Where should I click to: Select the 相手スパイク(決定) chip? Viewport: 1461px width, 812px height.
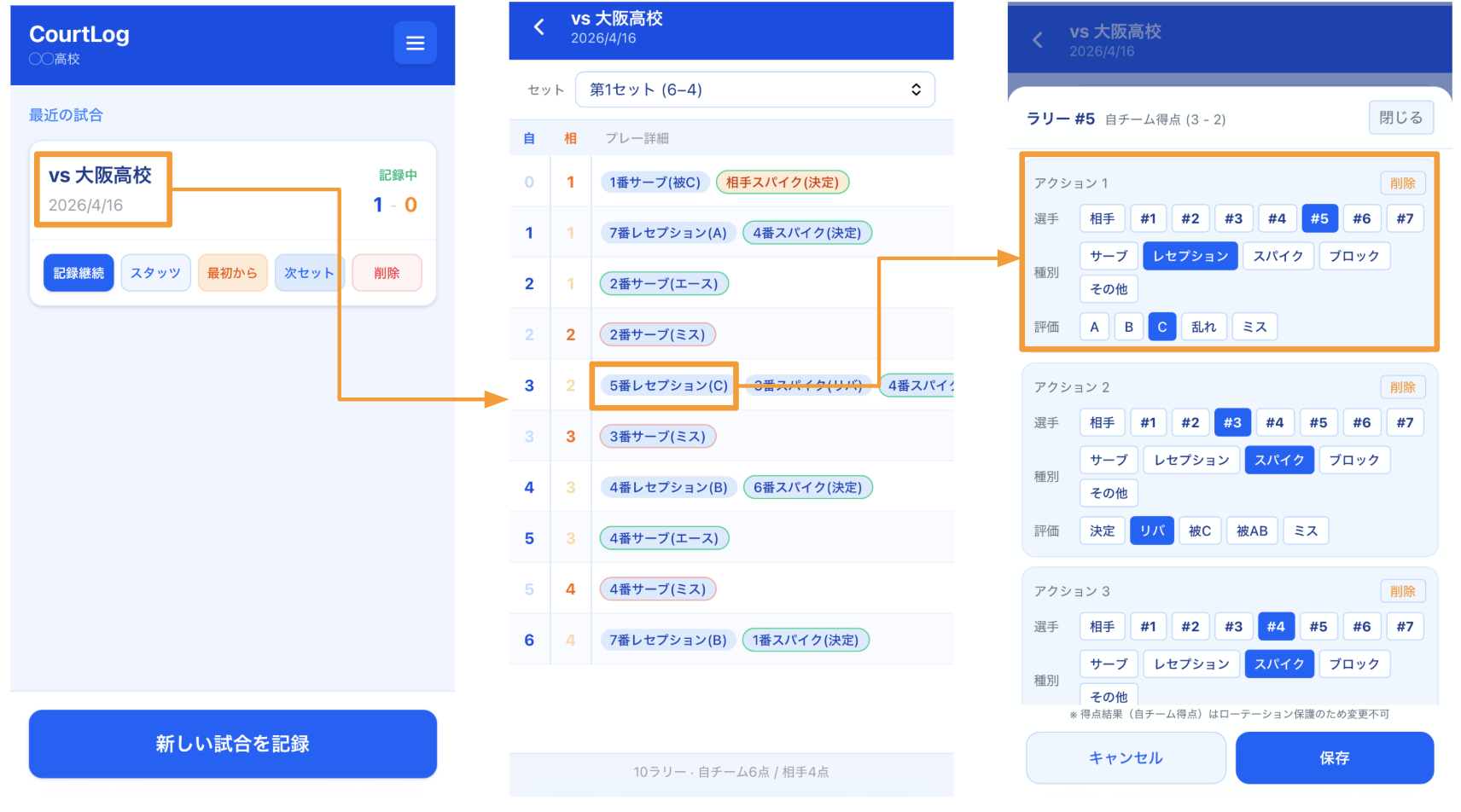782,182
